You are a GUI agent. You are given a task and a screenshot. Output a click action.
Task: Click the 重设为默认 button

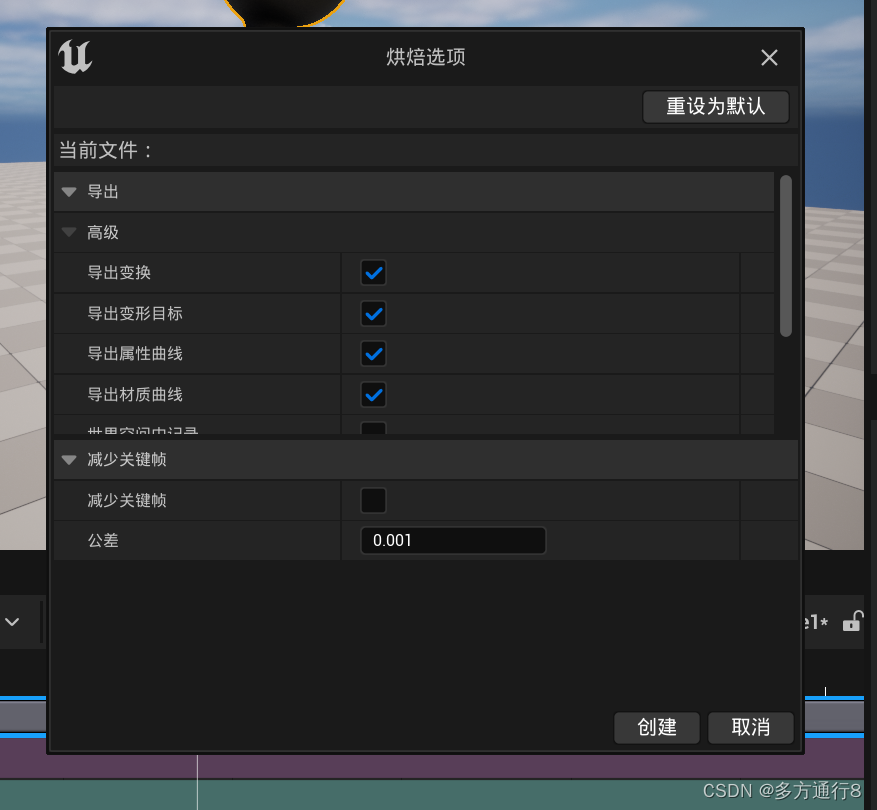click(715, 106)
